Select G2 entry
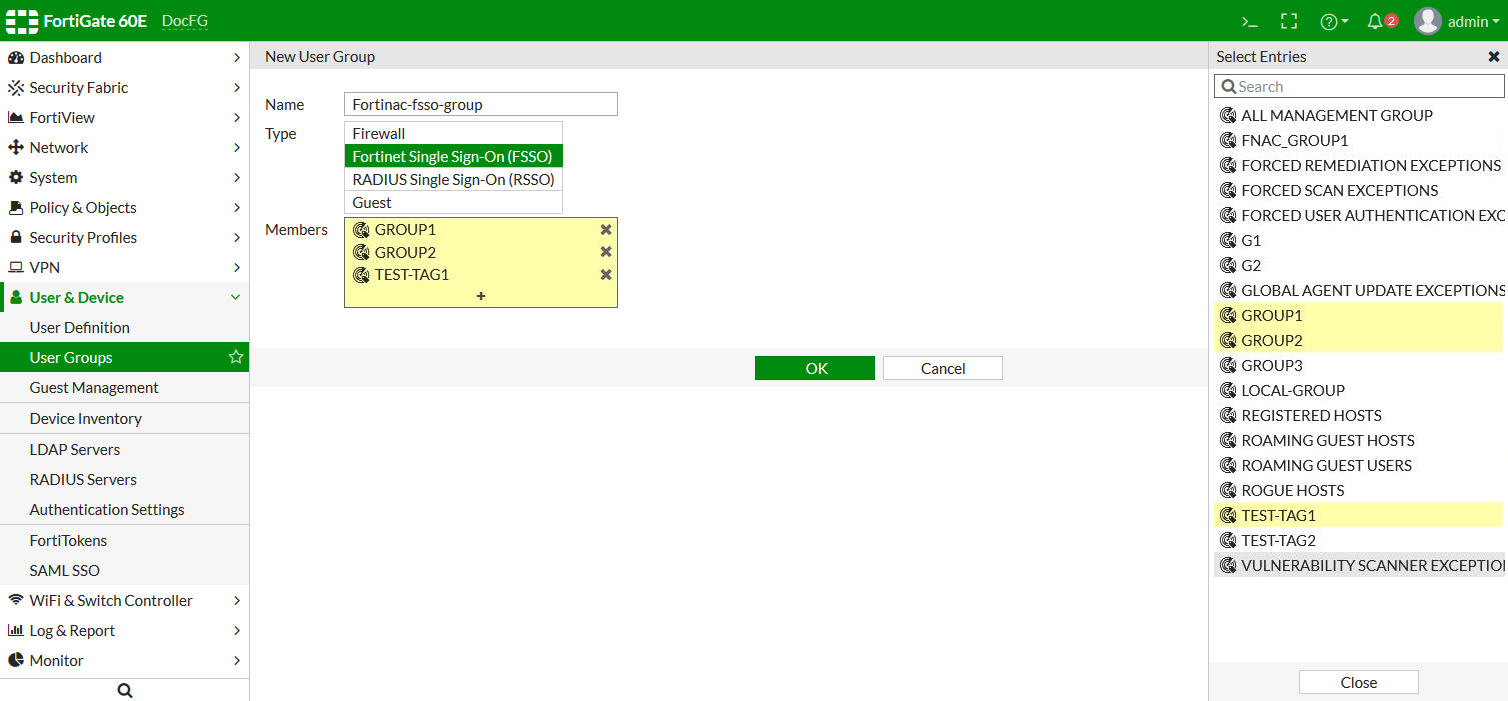Screen dimensions: 1508x701 [1359, 265]
